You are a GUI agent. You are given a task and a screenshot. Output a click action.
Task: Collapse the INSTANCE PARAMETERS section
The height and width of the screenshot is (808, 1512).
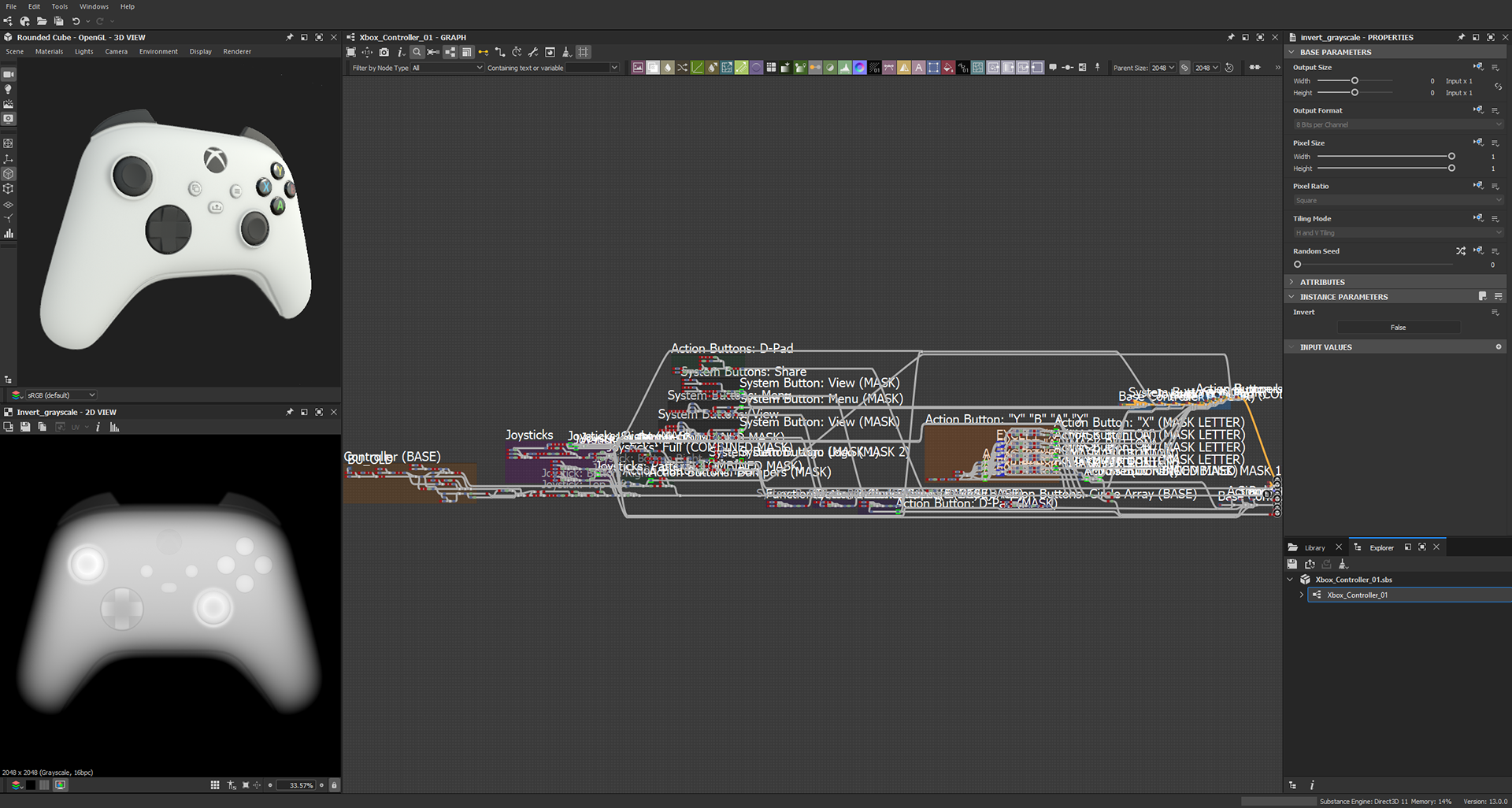point(1291,297)
